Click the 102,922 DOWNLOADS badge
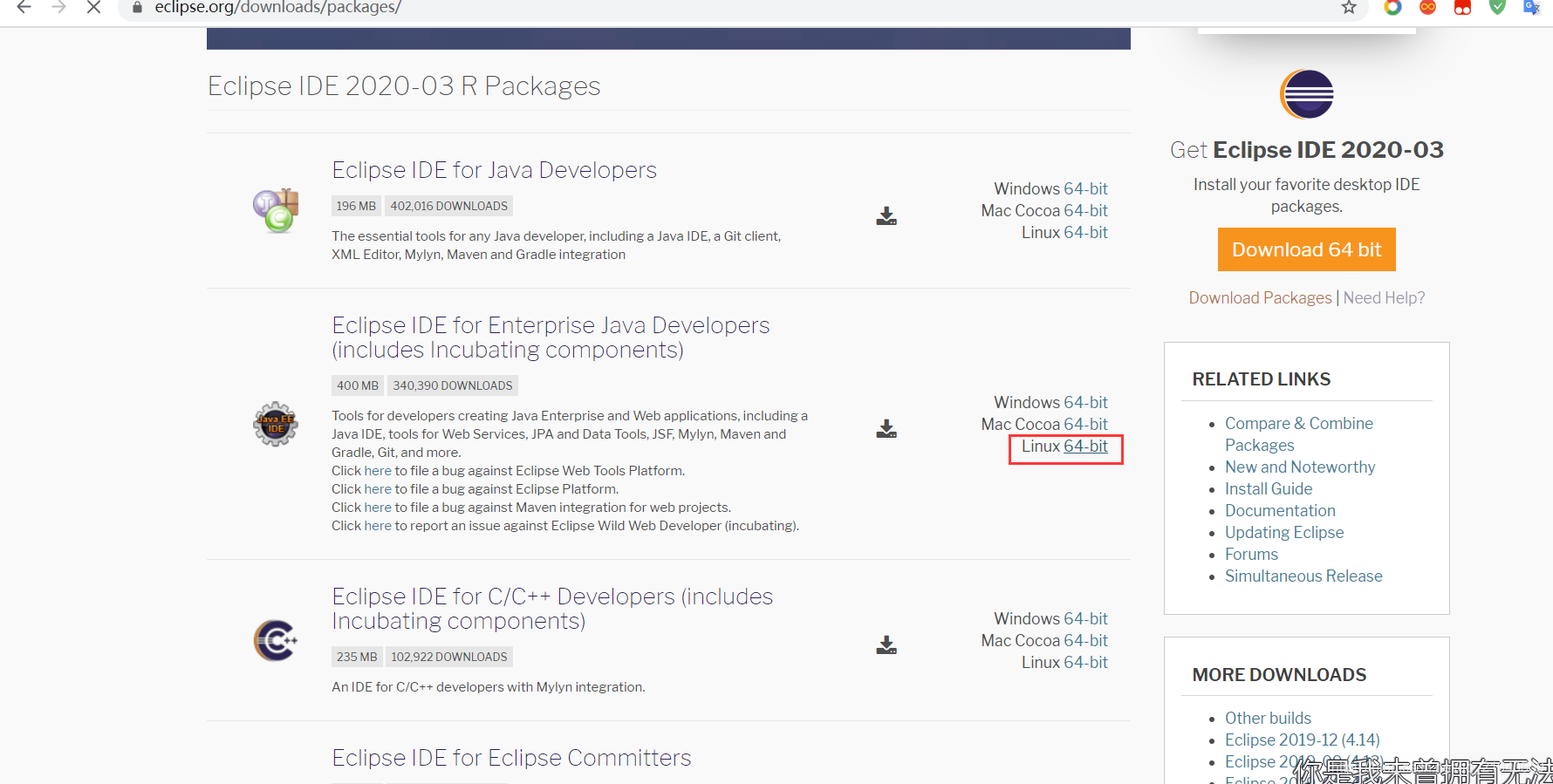This screenshot has height=784, width=1553. pyautogui.click(x=449, y=657)
